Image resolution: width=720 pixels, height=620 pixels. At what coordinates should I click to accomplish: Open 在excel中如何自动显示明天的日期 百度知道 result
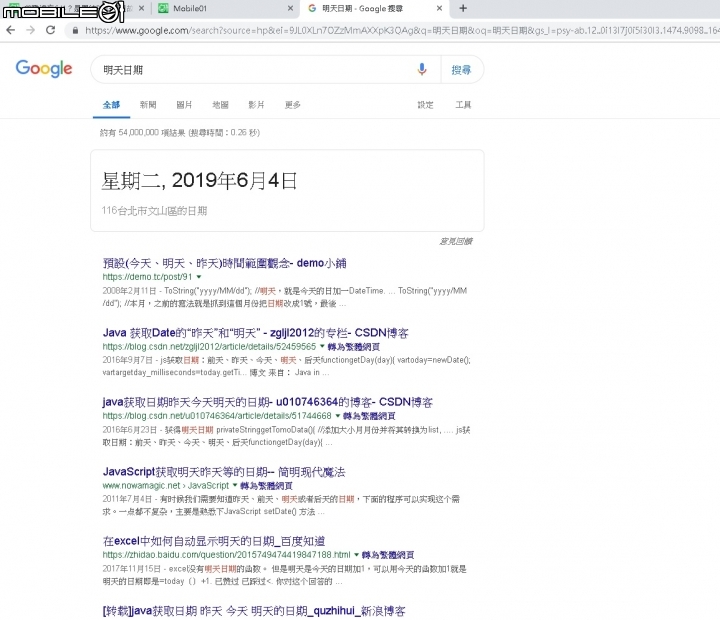pyautogui.click(x=214, y=541)
